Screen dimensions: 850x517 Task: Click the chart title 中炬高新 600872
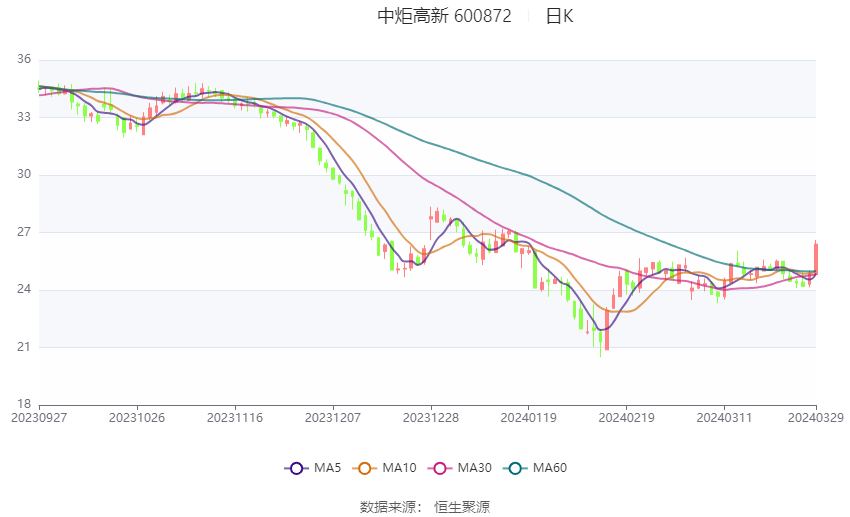(444, 16)
